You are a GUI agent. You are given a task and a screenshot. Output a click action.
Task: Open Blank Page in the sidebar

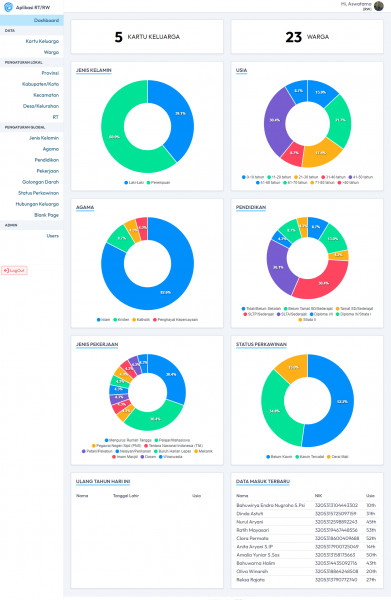47,215
